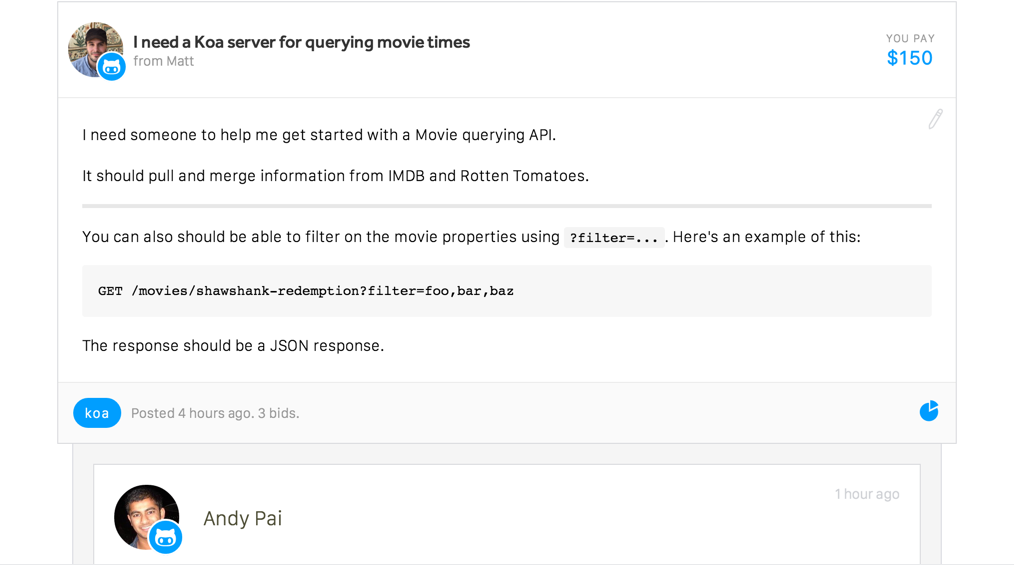Open the Andy Pai bidder name

(x=242, y=518)
